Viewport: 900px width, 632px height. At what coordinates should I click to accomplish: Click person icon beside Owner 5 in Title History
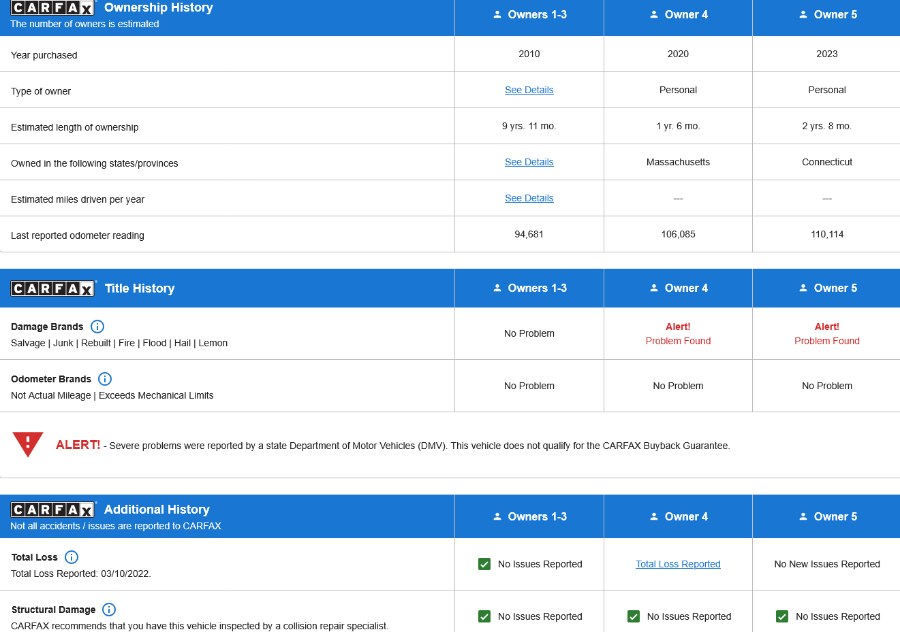point(803,288)
